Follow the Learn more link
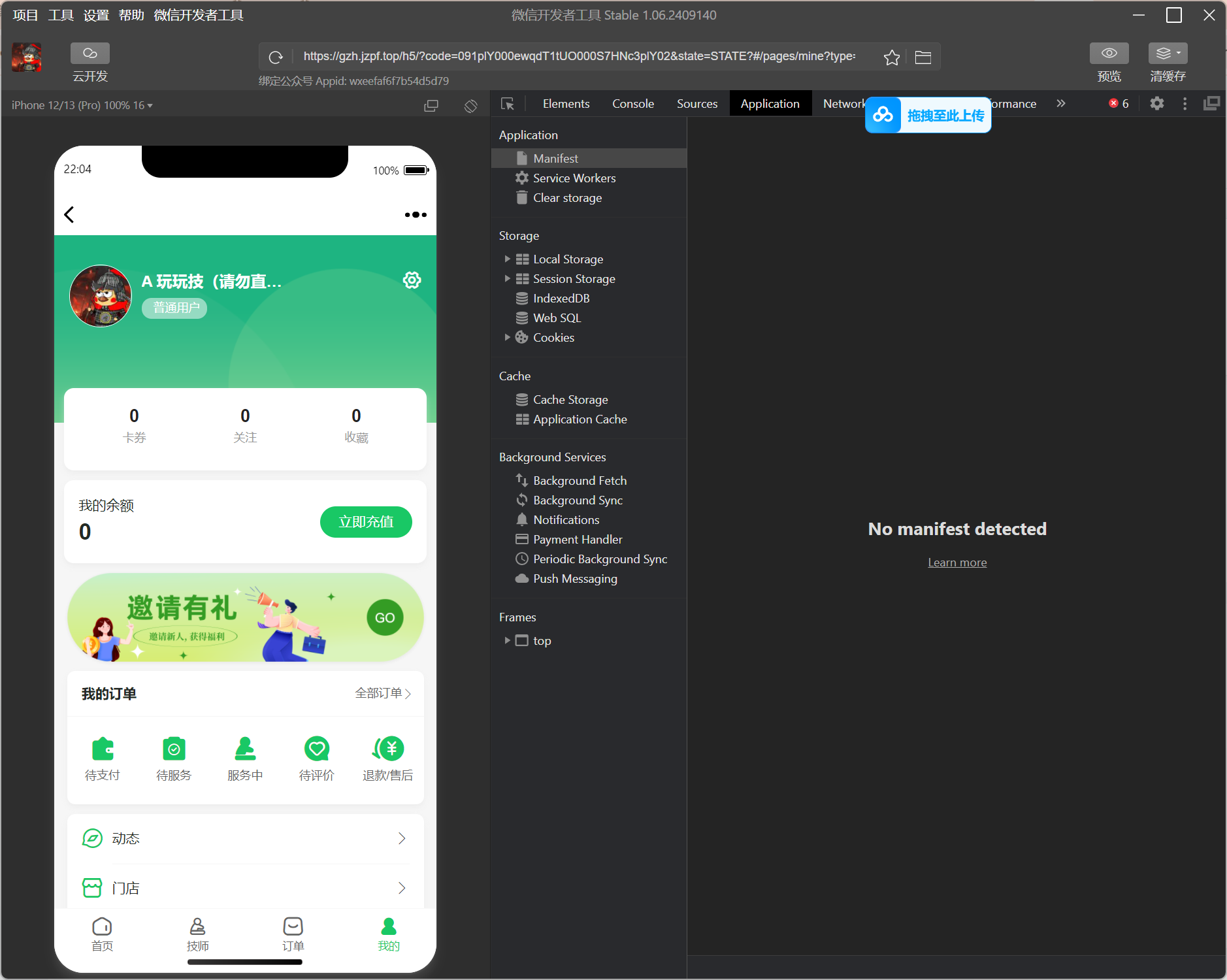Viewport: 1227px width, 980px height. 957,563
